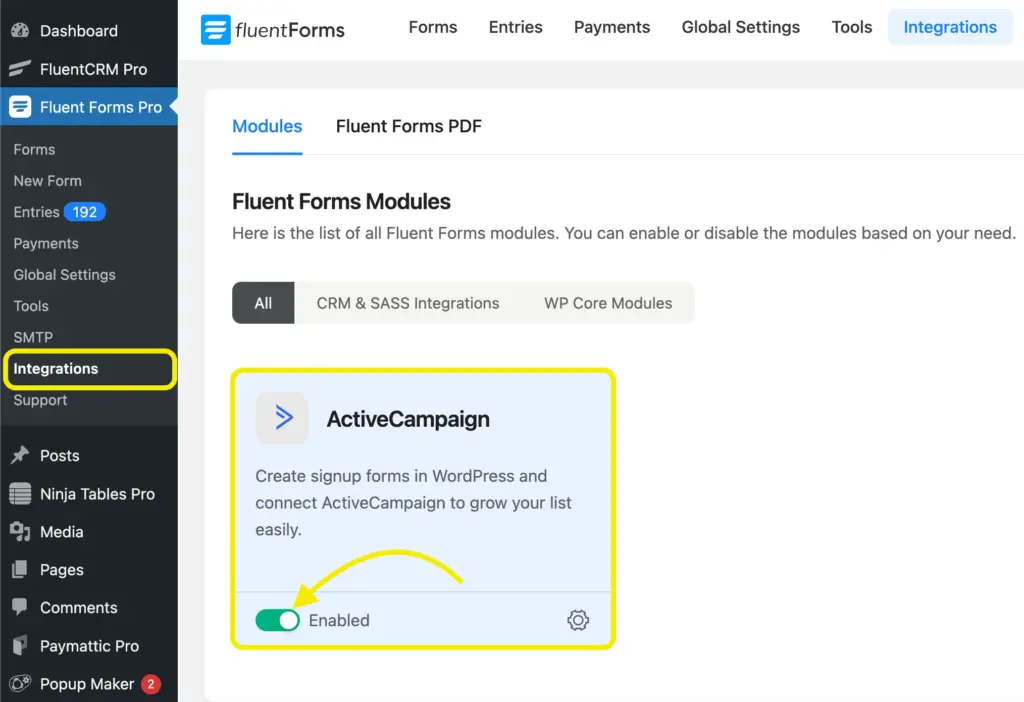Select the Modules tab

pyautogui.click(x=267, y=126)
